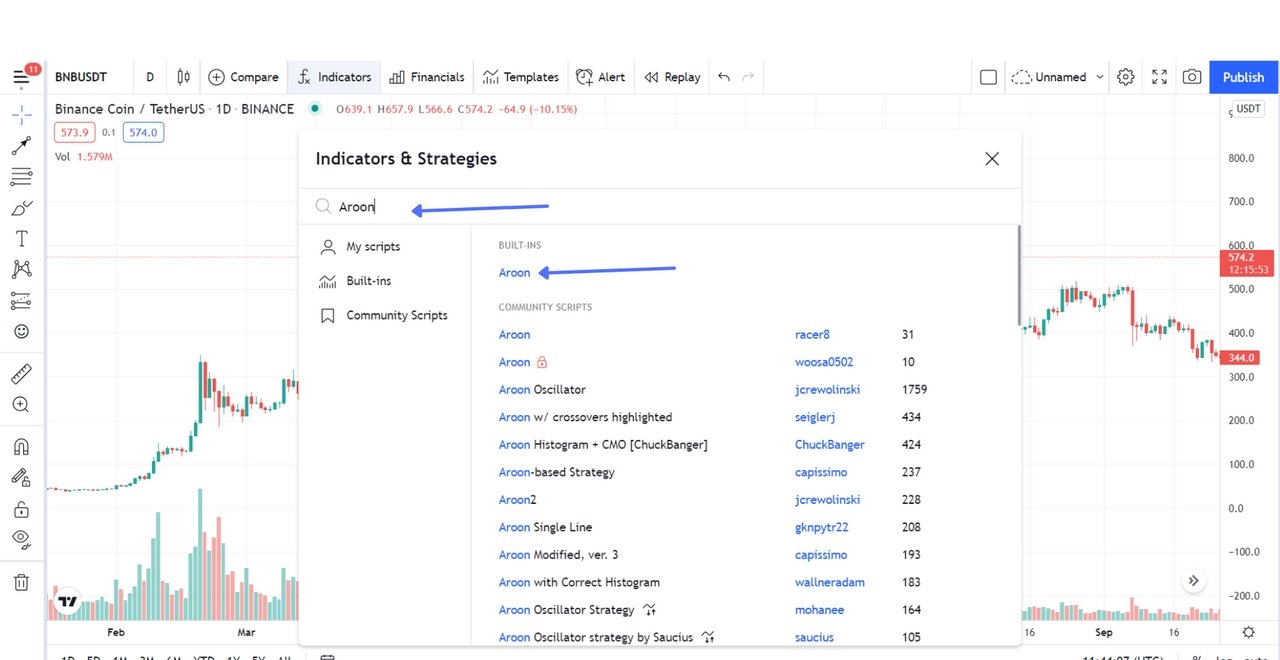Click the blue 574.0 buy price button
The width and height of the screenshot is (1280, 660).
click(x=143, y=132)
